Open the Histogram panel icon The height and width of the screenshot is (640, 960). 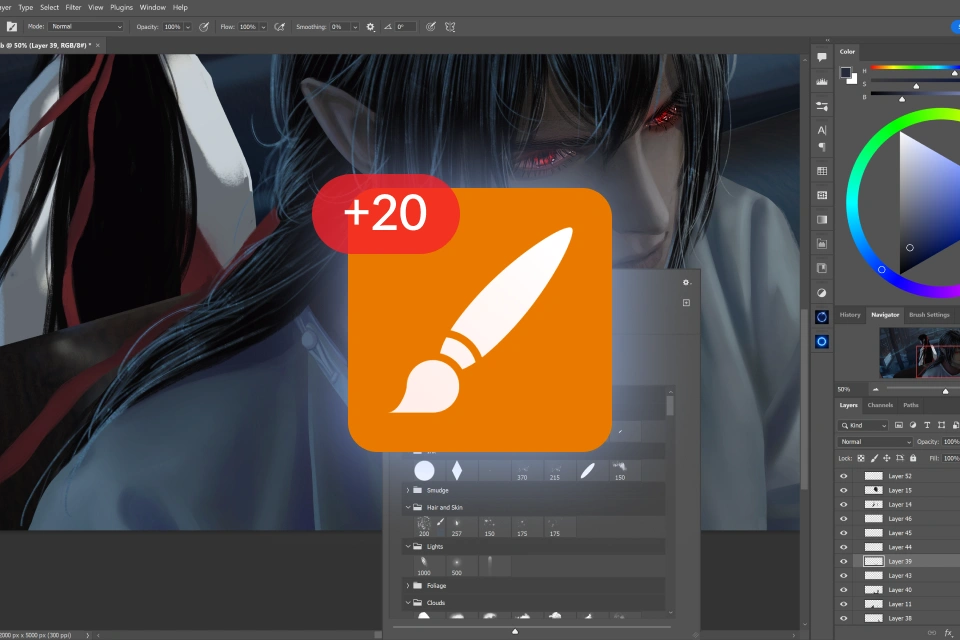pos(822,81)
